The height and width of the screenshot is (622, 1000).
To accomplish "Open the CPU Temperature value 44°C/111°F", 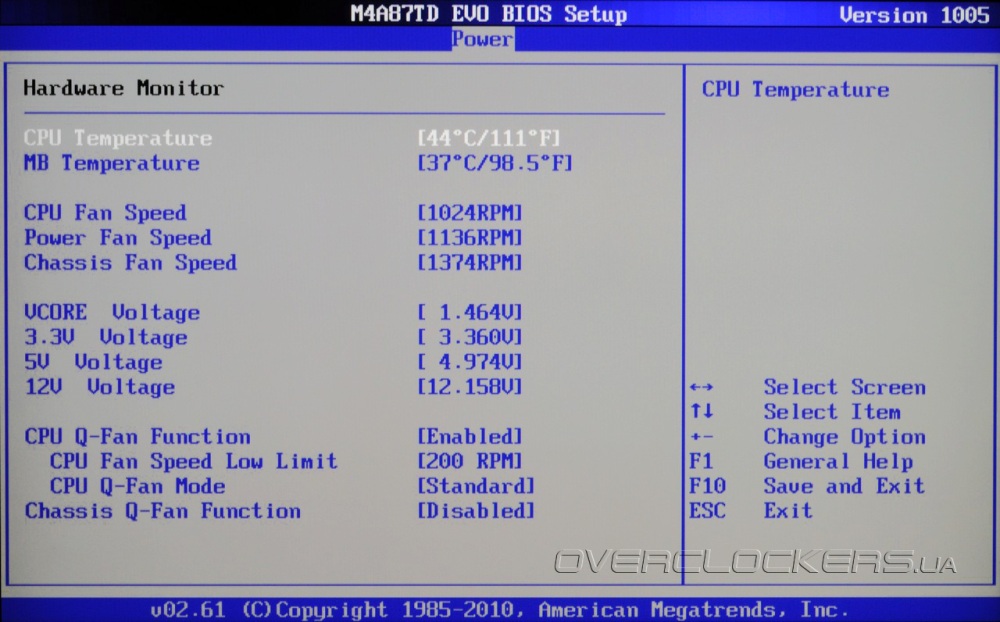I will point(489,138).
